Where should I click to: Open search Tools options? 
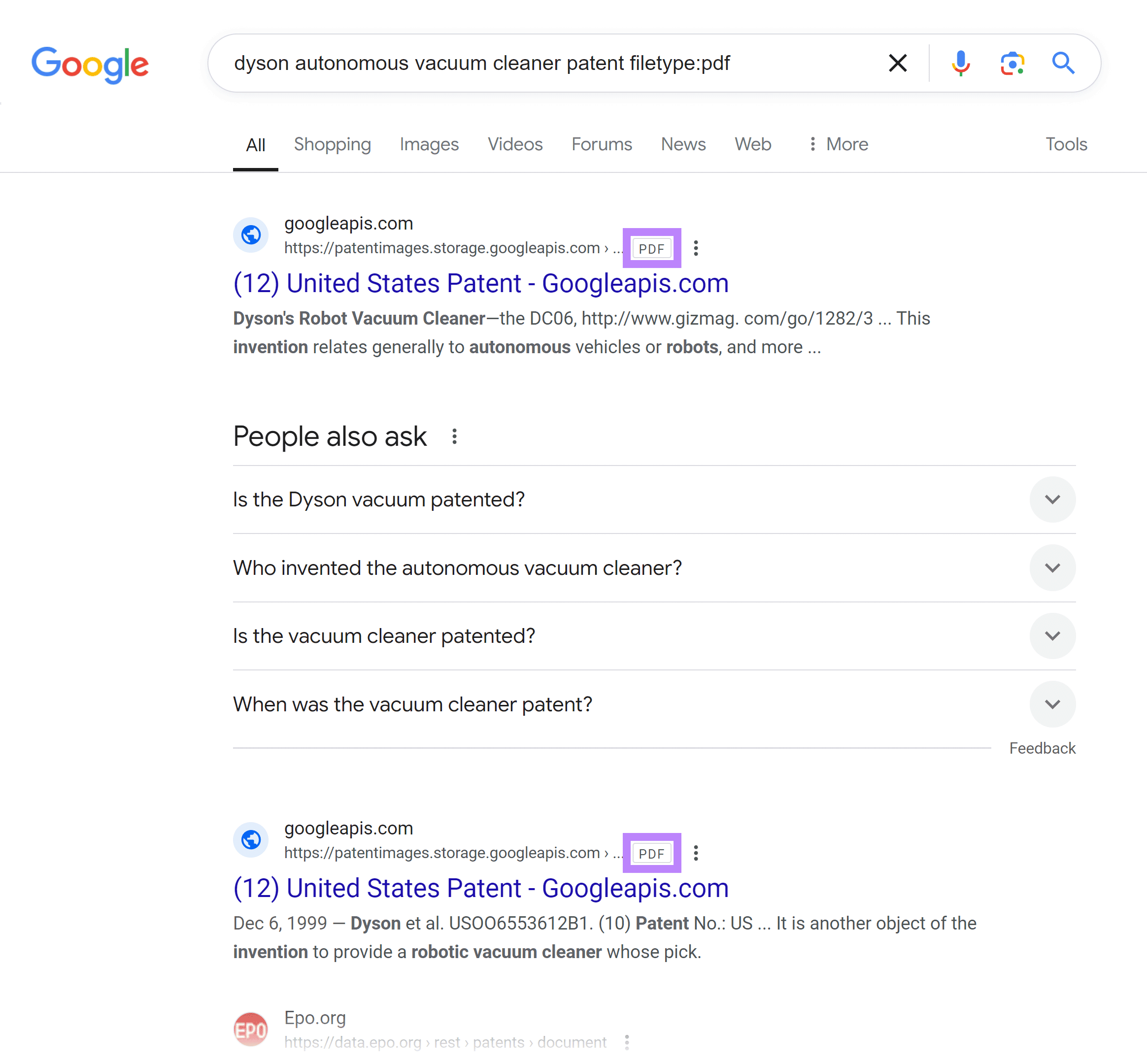[1066, 144]
